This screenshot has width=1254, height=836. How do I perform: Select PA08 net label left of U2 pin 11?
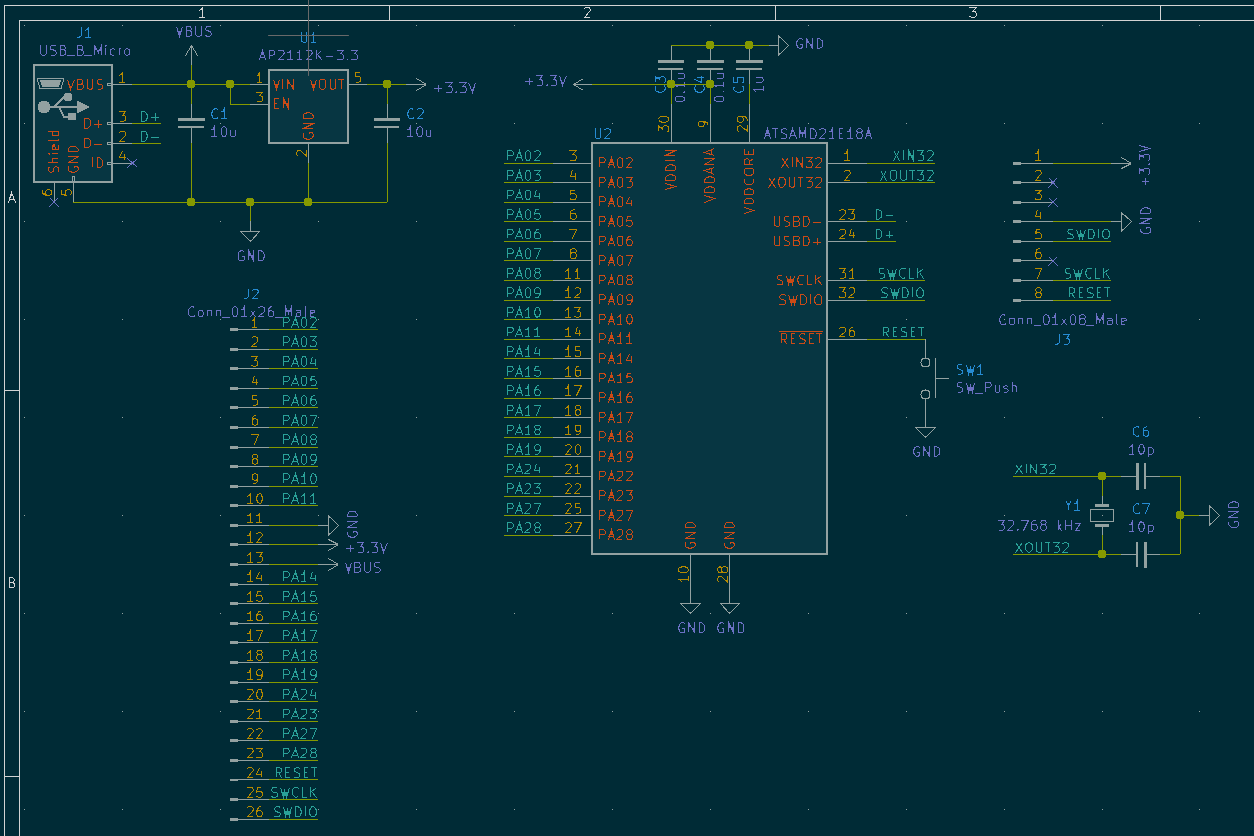pos(524,273)
